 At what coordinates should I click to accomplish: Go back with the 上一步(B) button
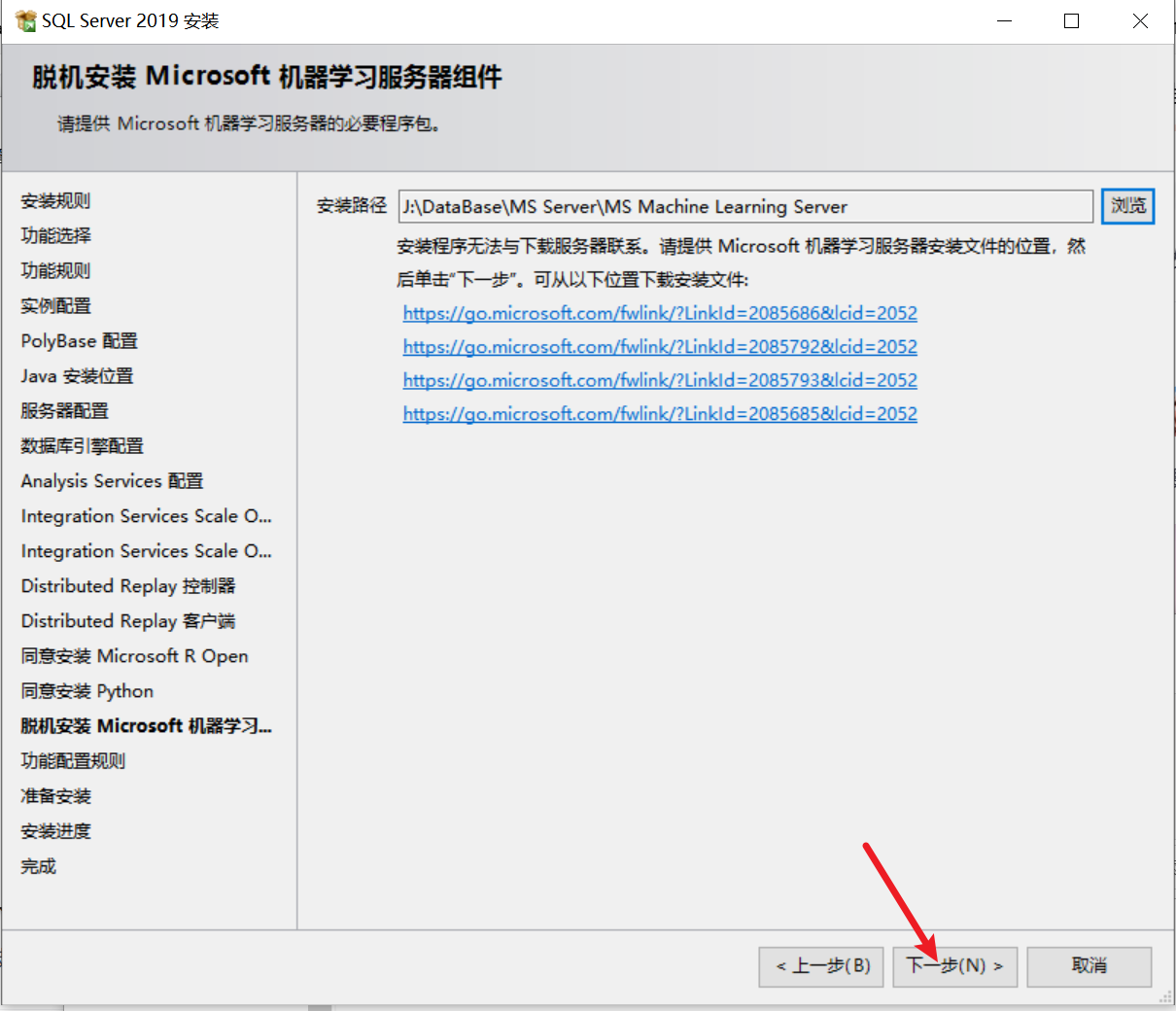[822, 966]
